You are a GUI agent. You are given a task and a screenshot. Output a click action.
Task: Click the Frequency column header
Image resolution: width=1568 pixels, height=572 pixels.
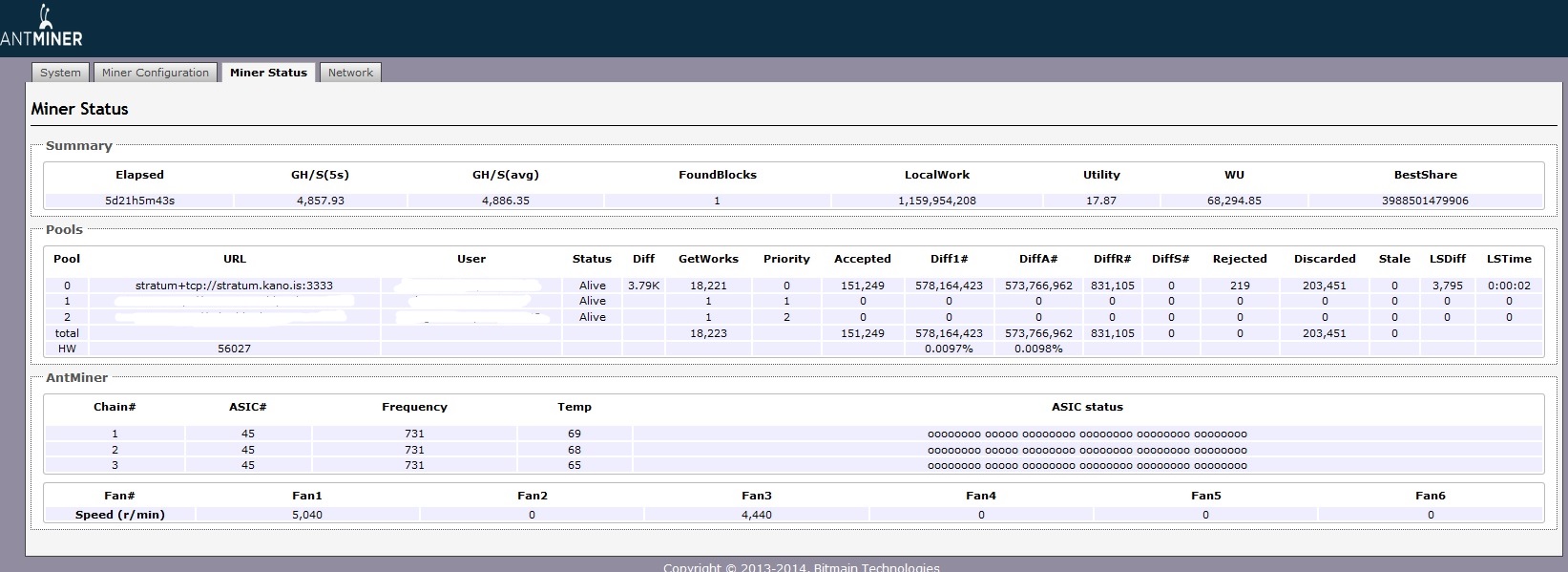click(414, 407)
